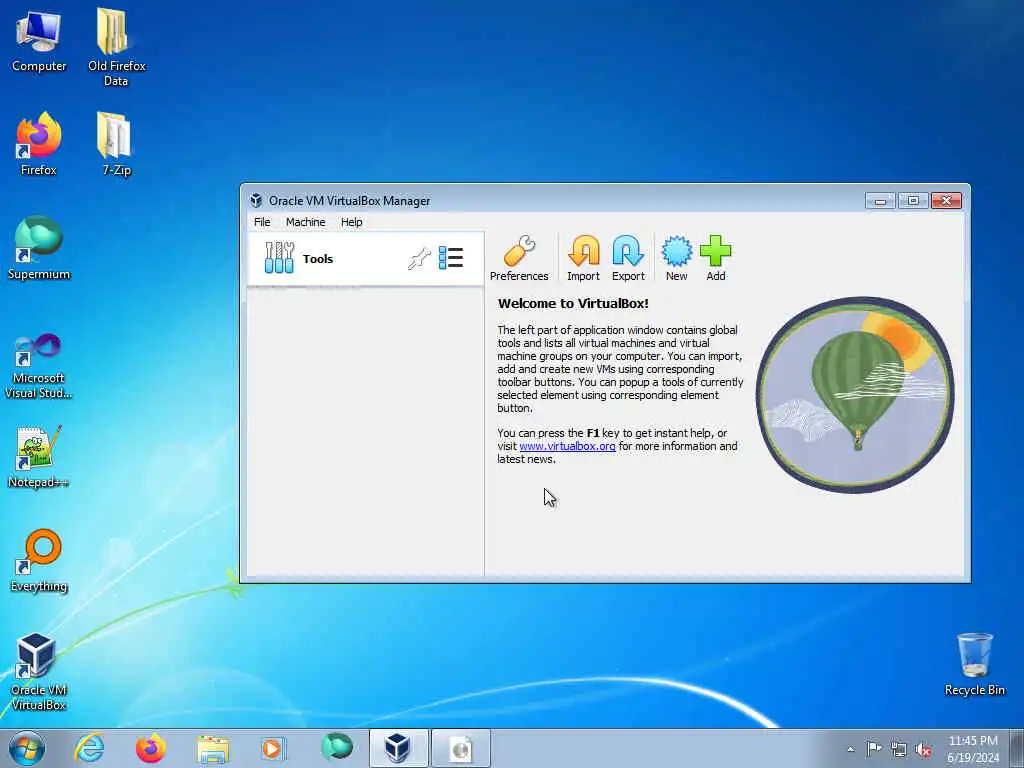Pin the Tools pane with pin icon
Screen dimensions: 1024x768
[419, 259]
